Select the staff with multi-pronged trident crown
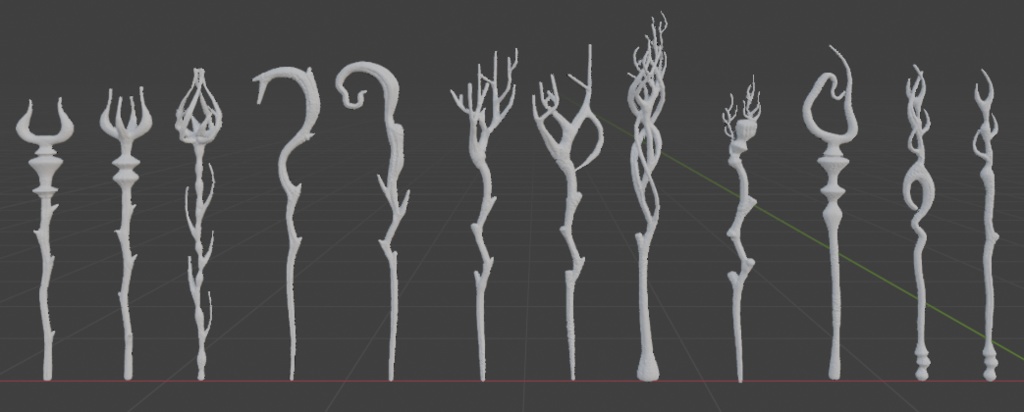The width and height of the screenshot is (1024, 412). (127, 233)
